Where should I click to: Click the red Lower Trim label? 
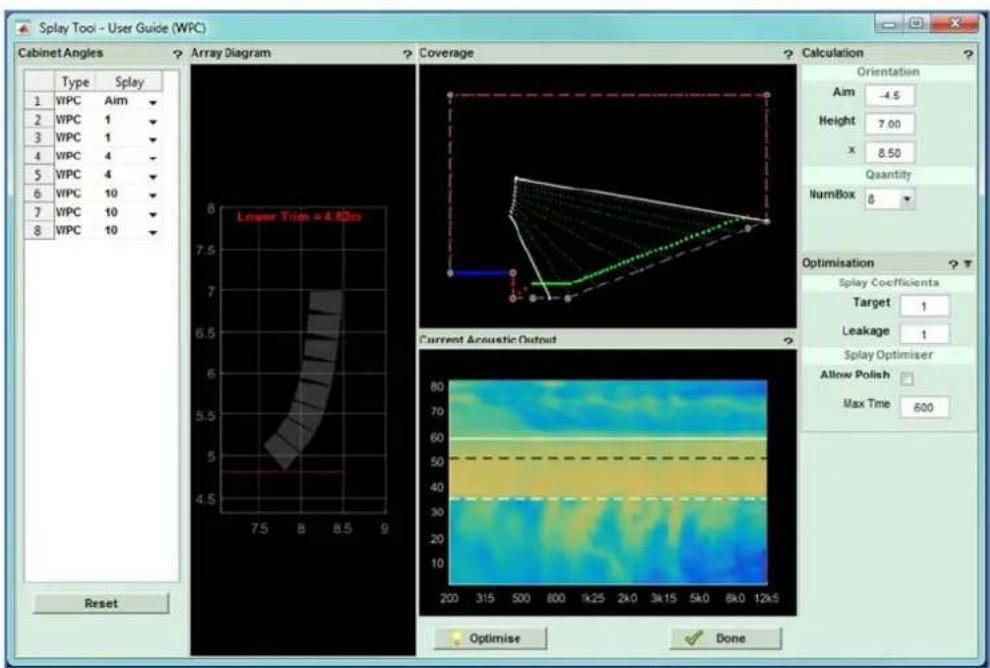coord(299,217)
